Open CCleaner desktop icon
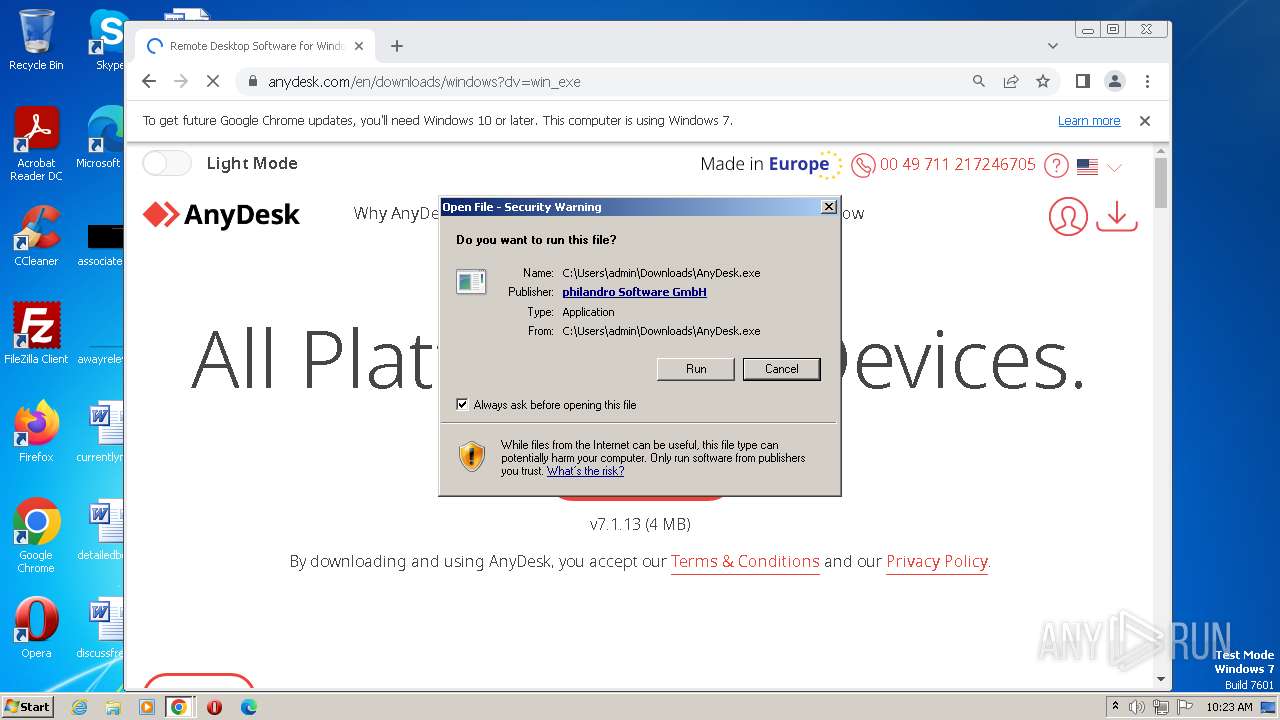 pos(36,236)
